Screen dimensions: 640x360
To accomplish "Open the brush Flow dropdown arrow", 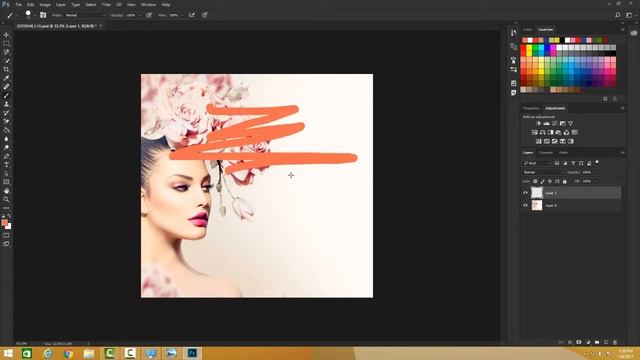I will [182, 15].
